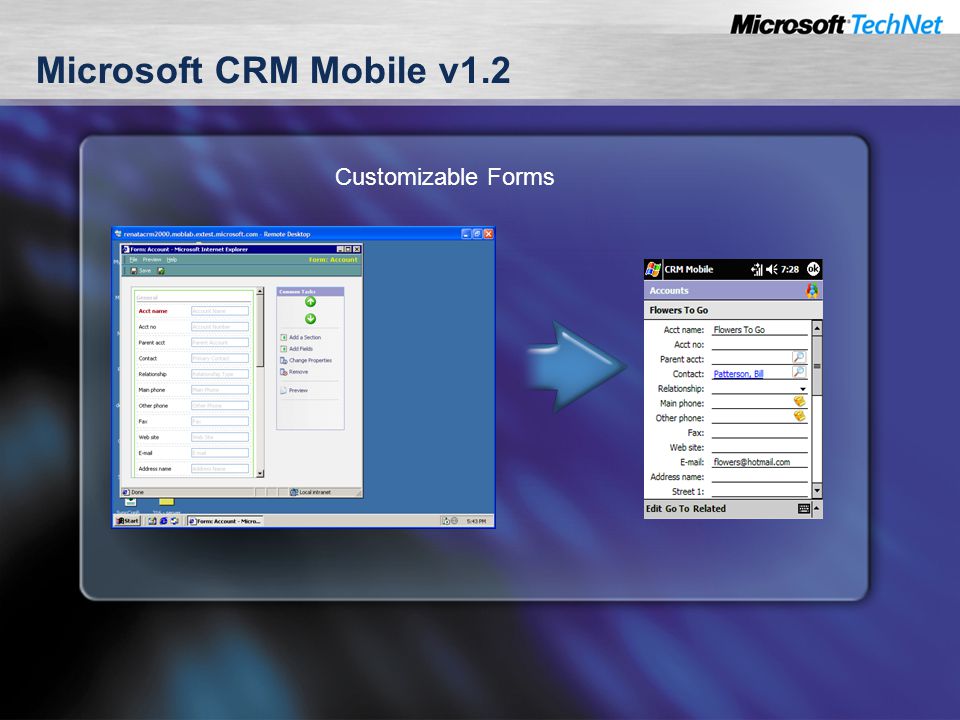Open the Contact lookup magnifier
This screenshot has width=960, height=720.
798,372
